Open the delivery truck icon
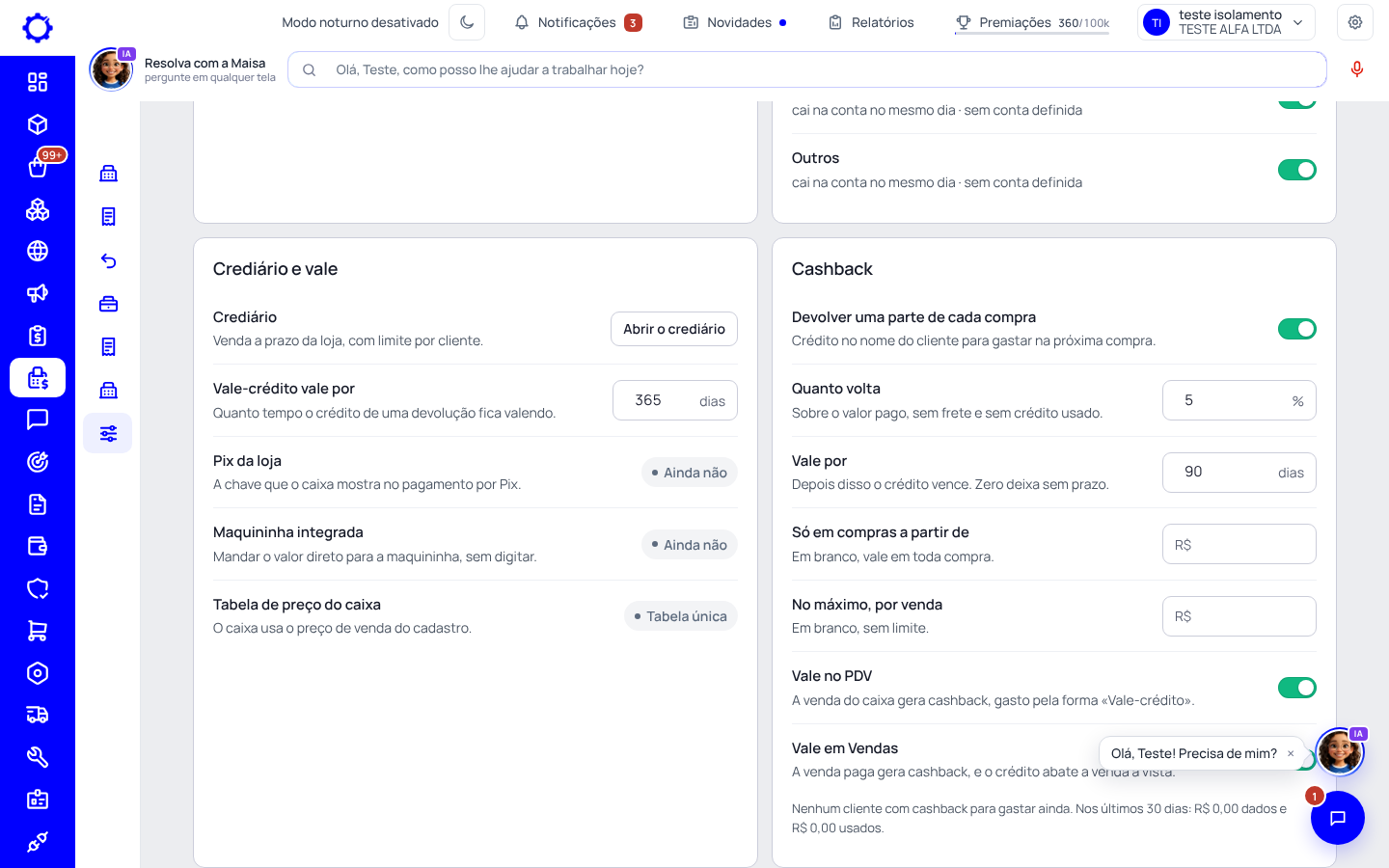Screen dimensions: 1389x868 38,715
